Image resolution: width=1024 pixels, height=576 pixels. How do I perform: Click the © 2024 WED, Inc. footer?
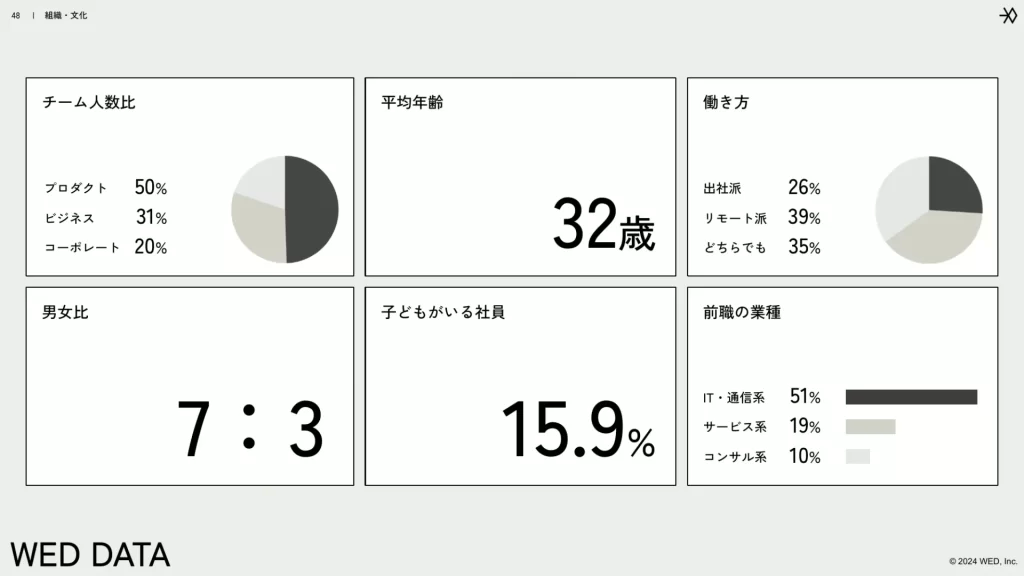point(983,561)
